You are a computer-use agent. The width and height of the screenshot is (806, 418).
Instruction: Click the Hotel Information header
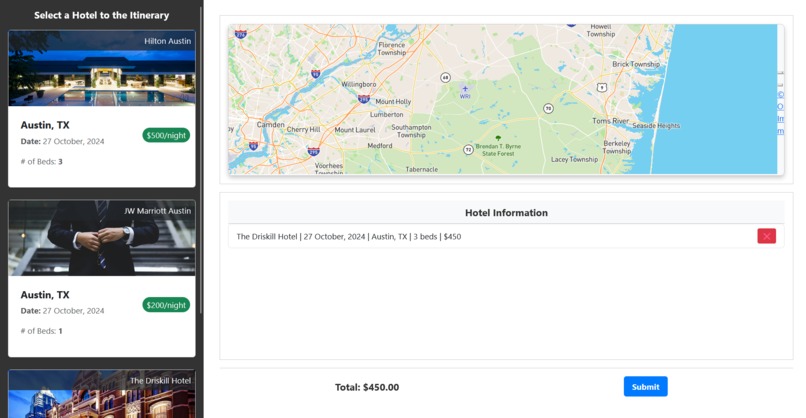click(x=506, y=213)
